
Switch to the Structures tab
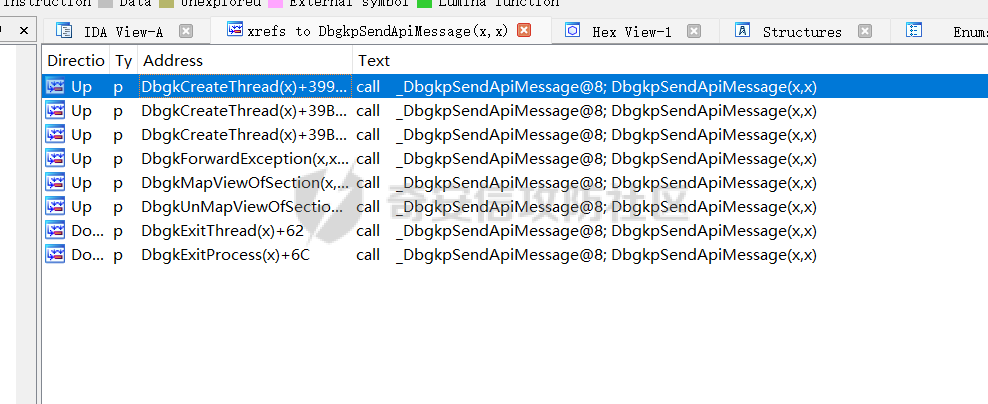pyautogui.click(x=801, y=32)
